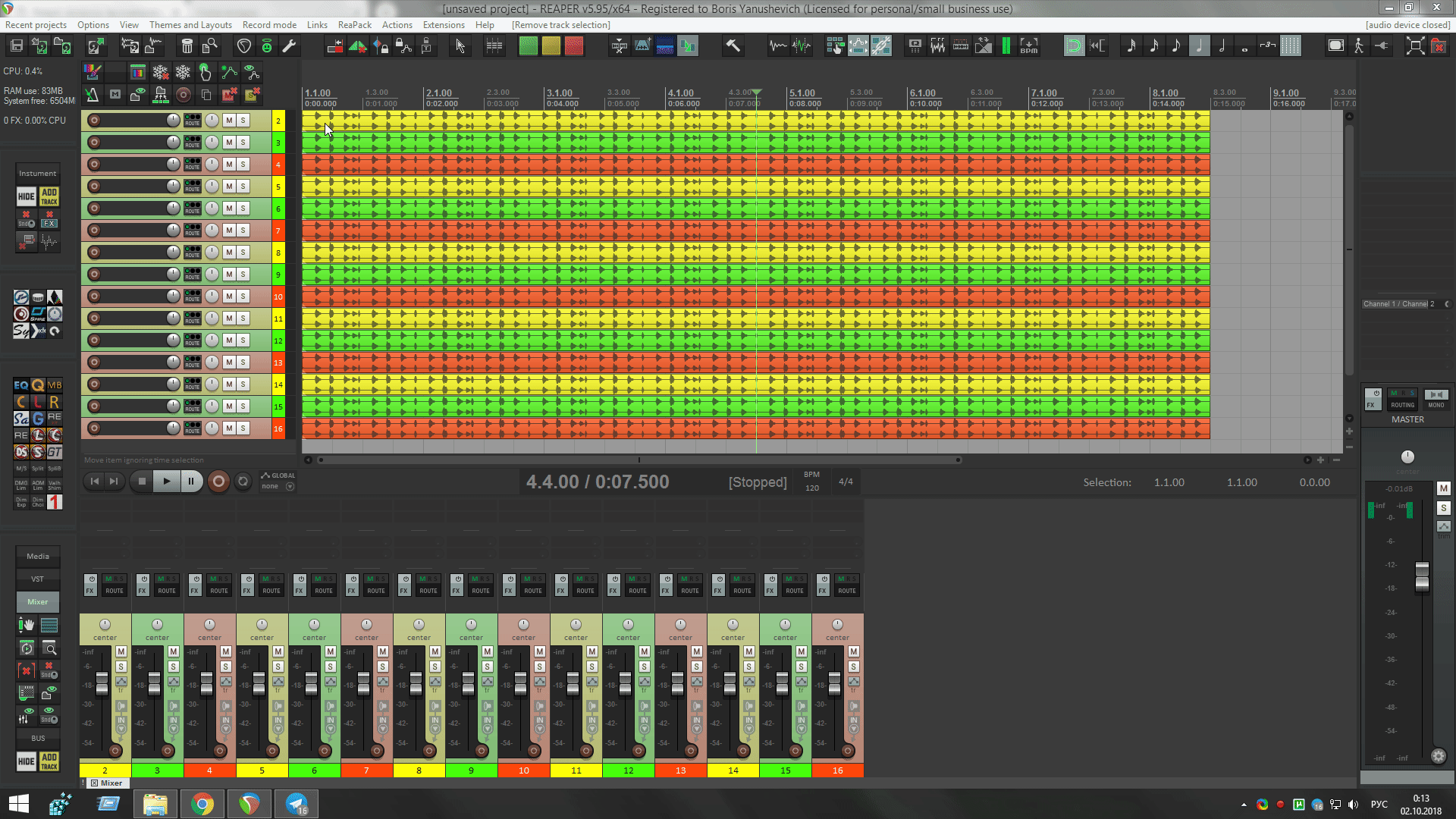The height and width of the screenshot is (819, 1456).
Task: Click the master volume fader handle
Action: click(x=1422, y=576)
